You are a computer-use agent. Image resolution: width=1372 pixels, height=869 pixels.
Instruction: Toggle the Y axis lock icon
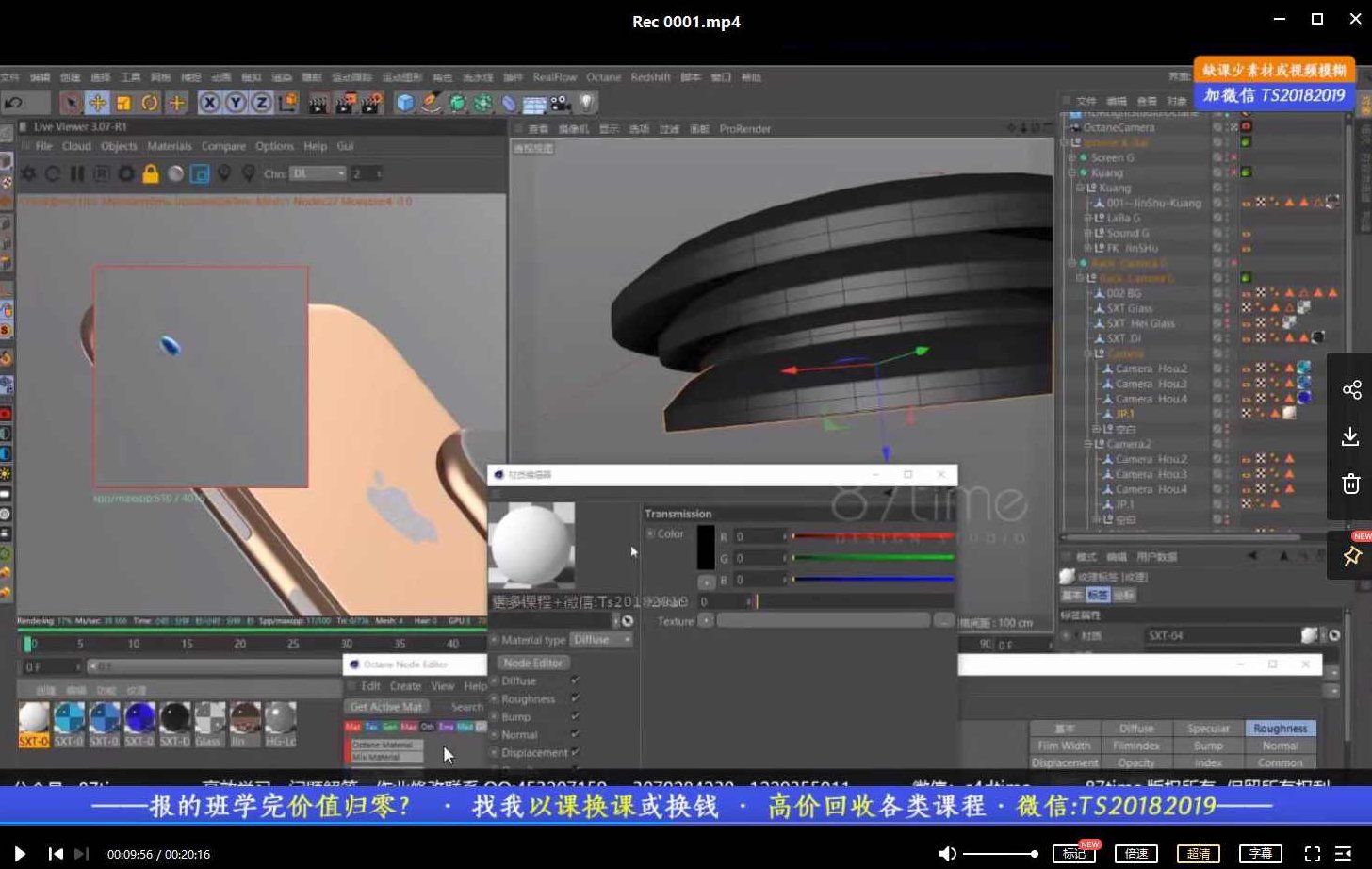[234, 104]
